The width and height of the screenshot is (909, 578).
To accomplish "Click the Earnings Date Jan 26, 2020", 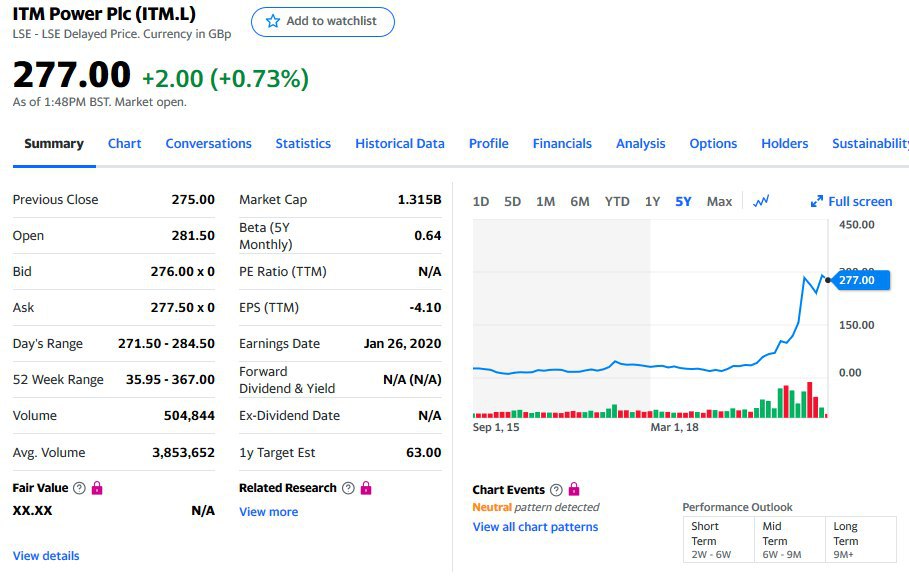I will (402, 343).
